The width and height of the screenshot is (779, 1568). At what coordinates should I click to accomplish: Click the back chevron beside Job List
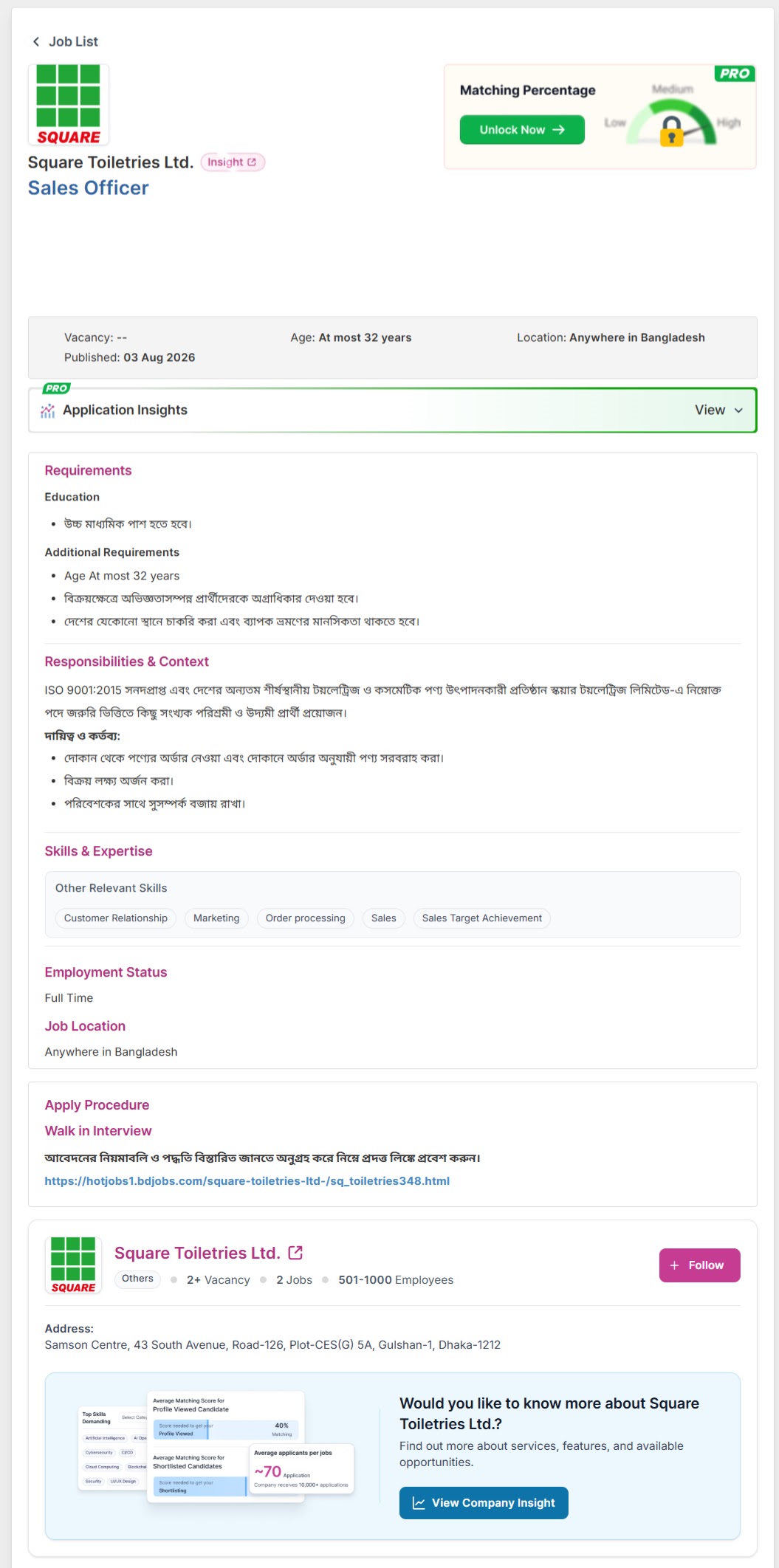(36, 42)
